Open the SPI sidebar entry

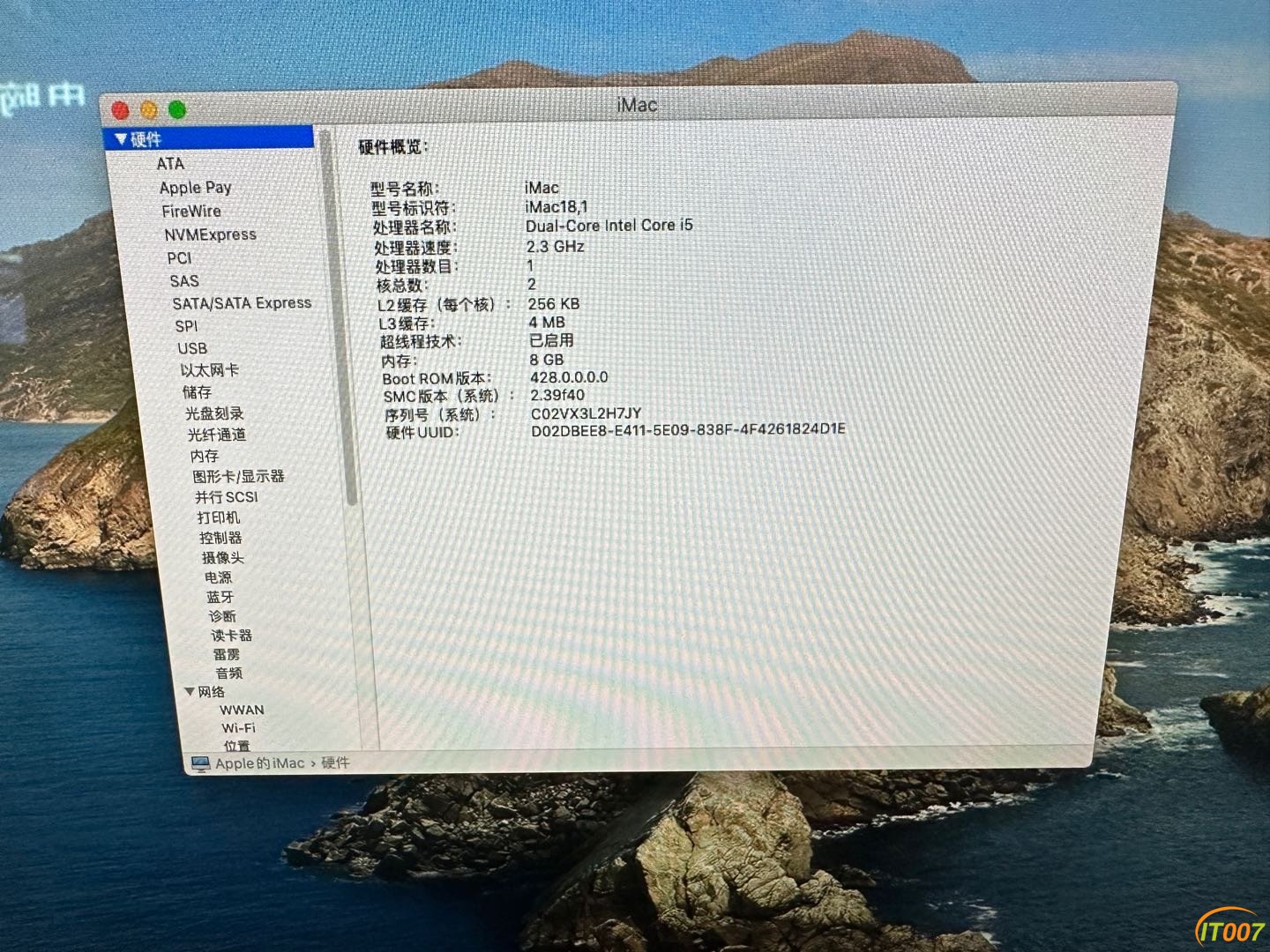click(186, 326)
